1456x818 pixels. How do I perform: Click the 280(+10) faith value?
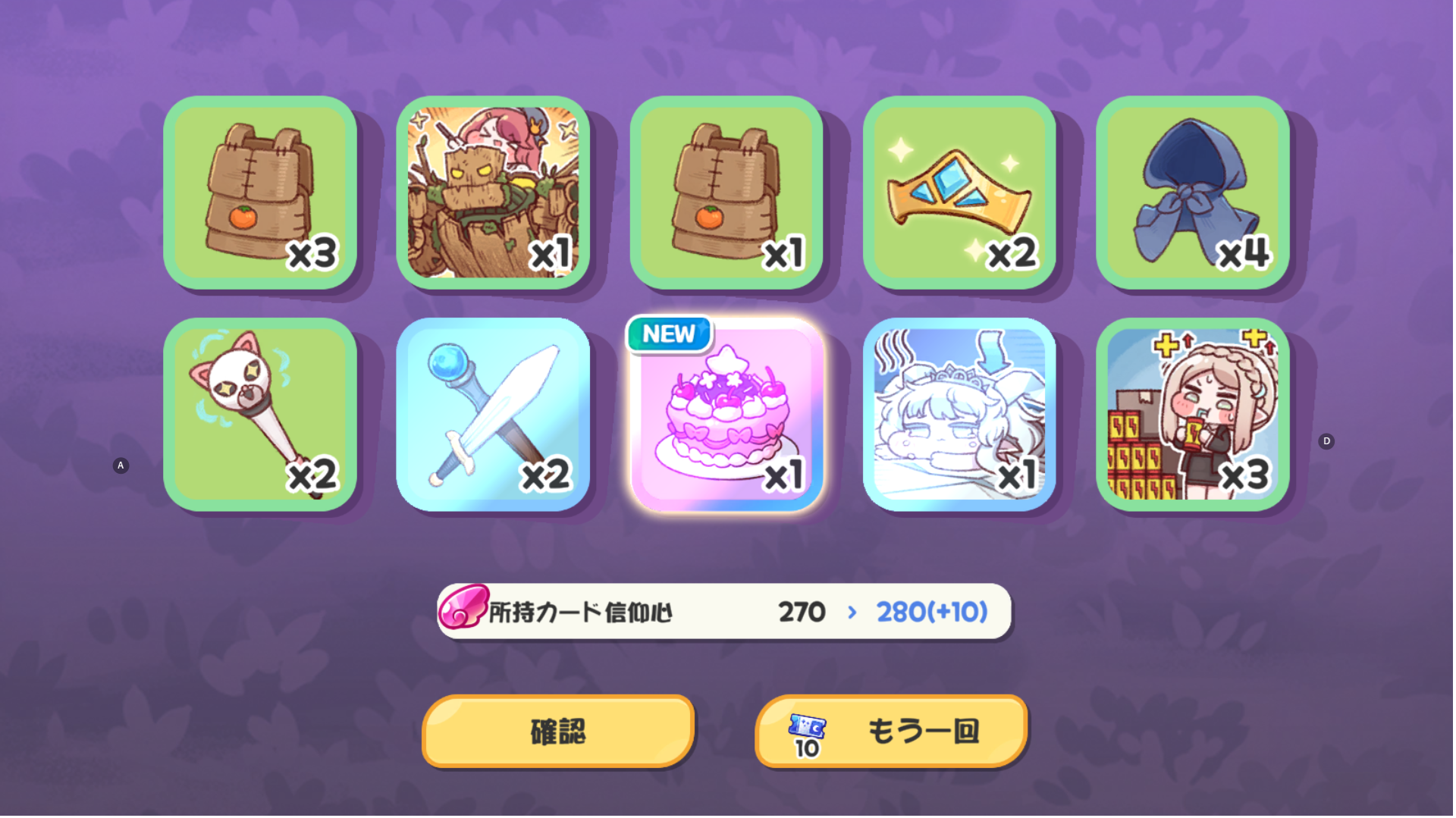(x=932, y=612)
